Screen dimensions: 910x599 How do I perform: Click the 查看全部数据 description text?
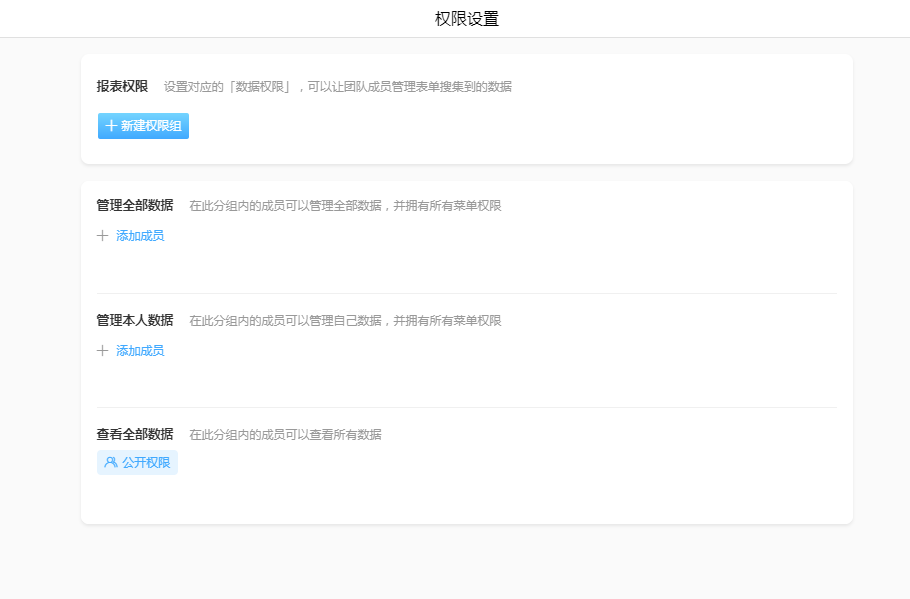[285, 435]
